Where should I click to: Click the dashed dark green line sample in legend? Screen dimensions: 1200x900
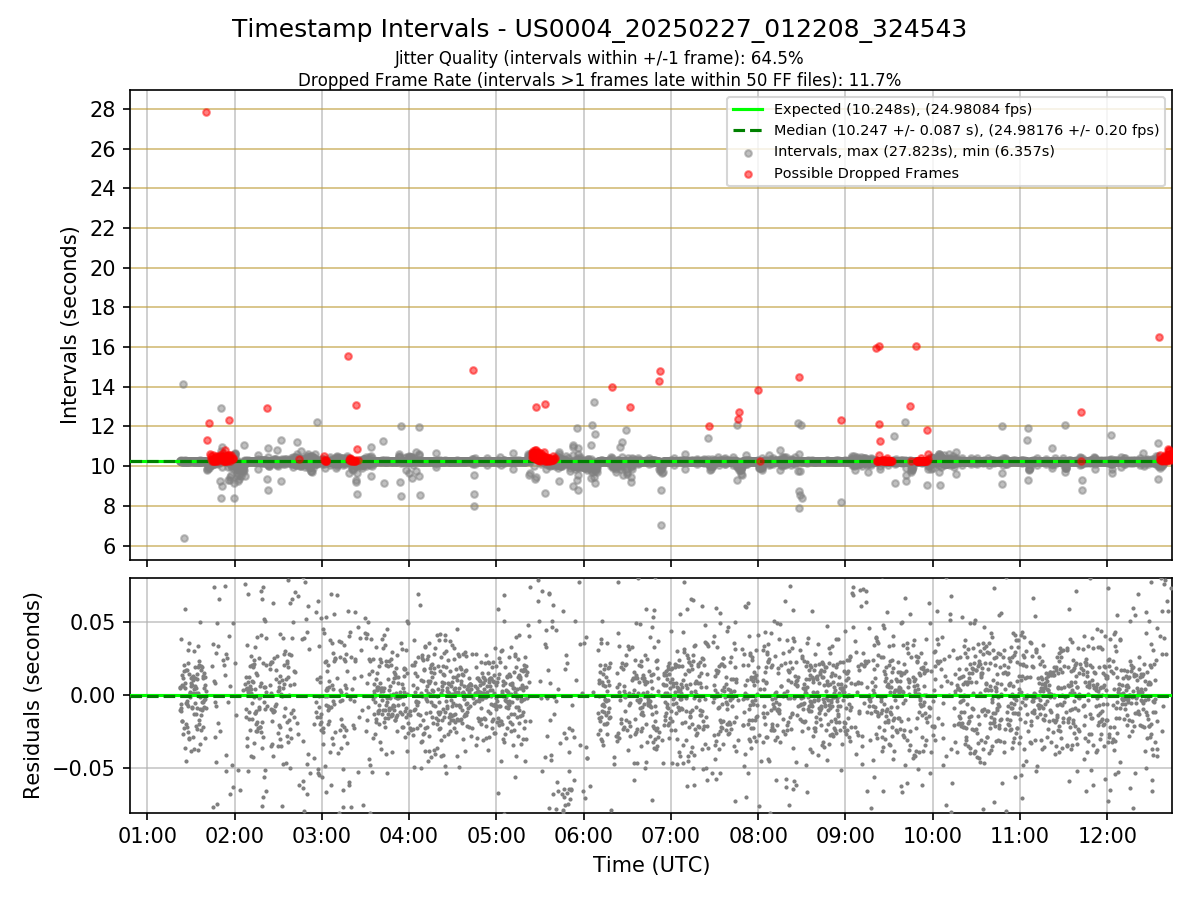(x=749, y=130)
